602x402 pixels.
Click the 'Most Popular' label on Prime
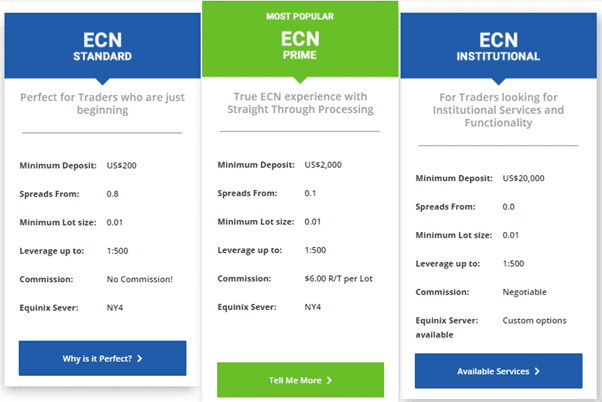300,16
